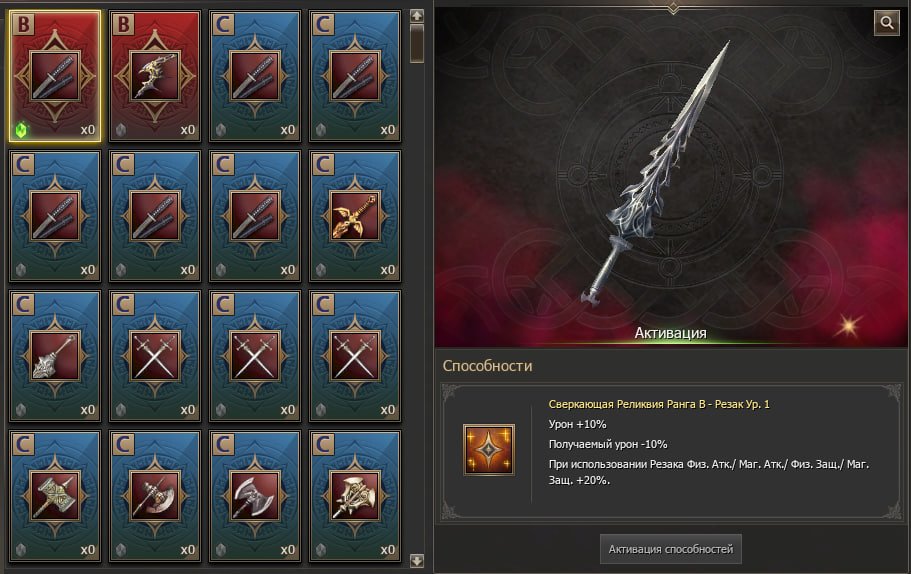The height and width of the screenshot is (574, 911).
Task: Click the large cutter weapon preview
Action: (x=655, y=173)
